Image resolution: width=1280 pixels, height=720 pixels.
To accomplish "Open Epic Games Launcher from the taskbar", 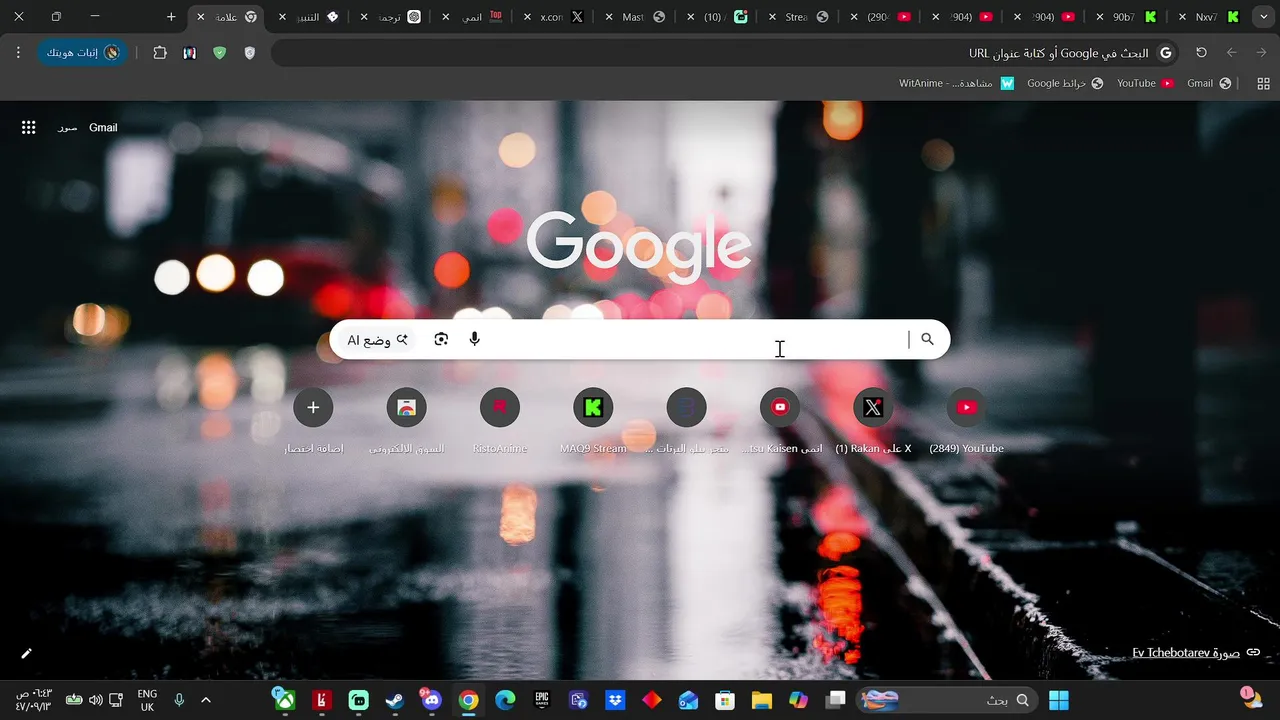I will [x=542, y=700].
